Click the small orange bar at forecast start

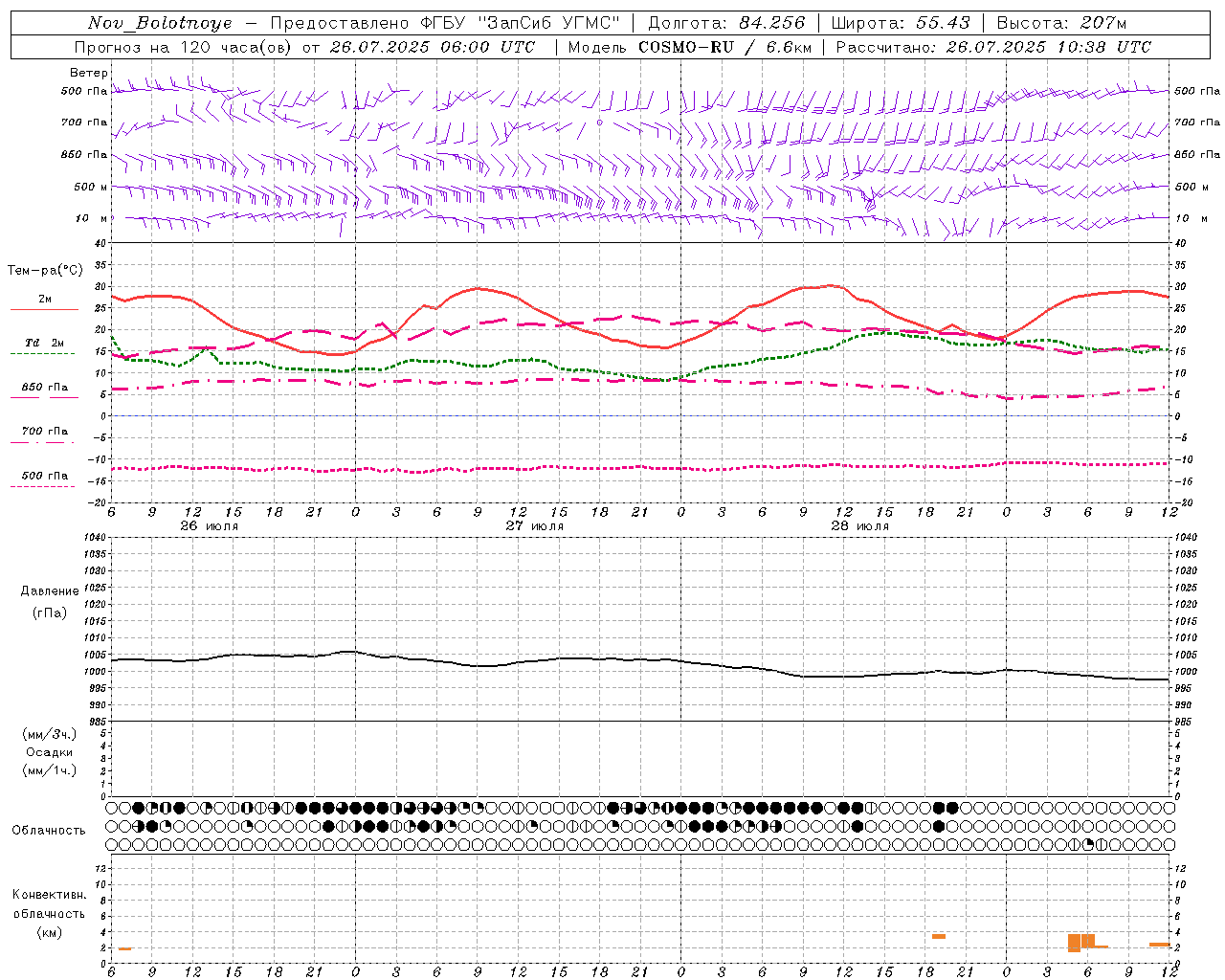(125, 948)
